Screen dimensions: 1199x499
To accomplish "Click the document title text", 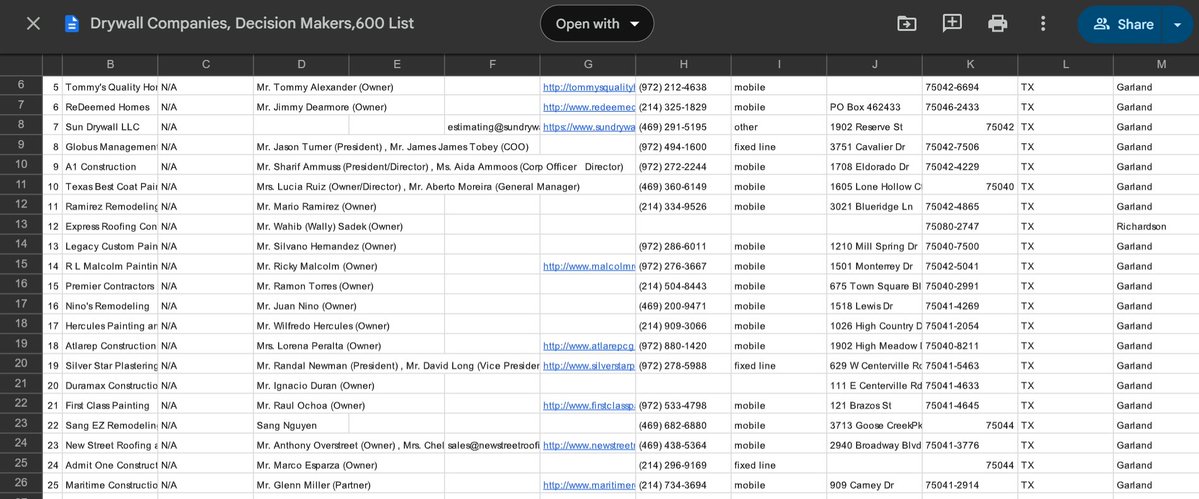I will (x=252, y=24).
